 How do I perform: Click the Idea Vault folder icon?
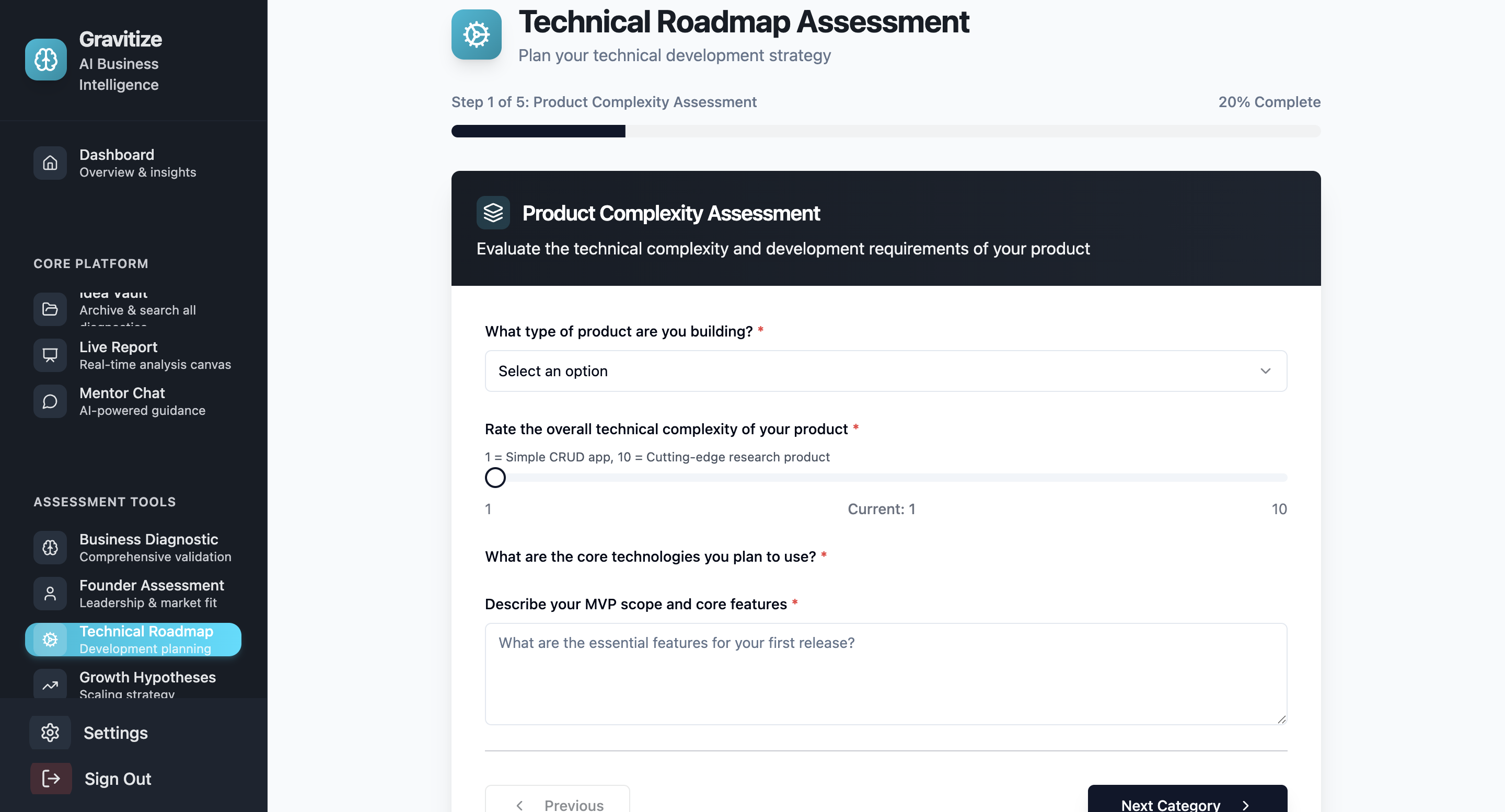(50, 309)
